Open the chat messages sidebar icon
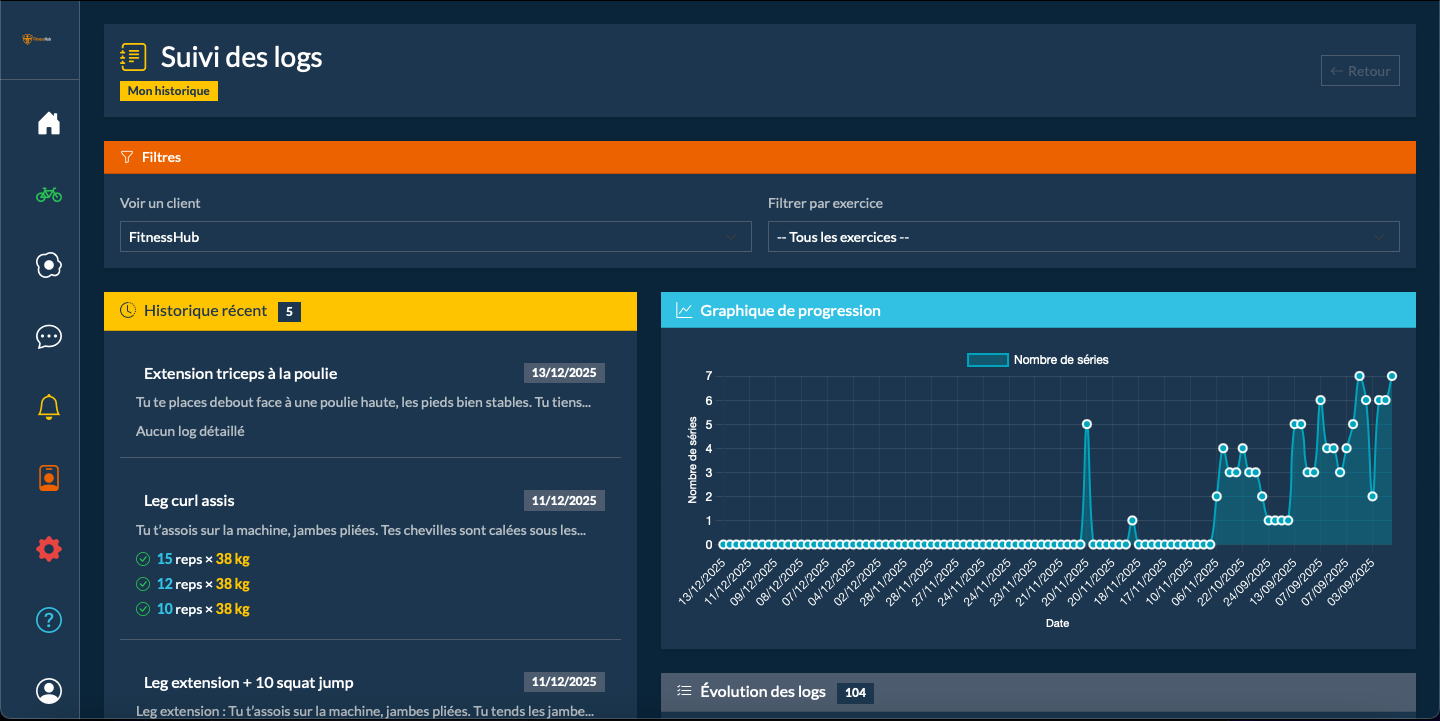 tap(49, 336)
